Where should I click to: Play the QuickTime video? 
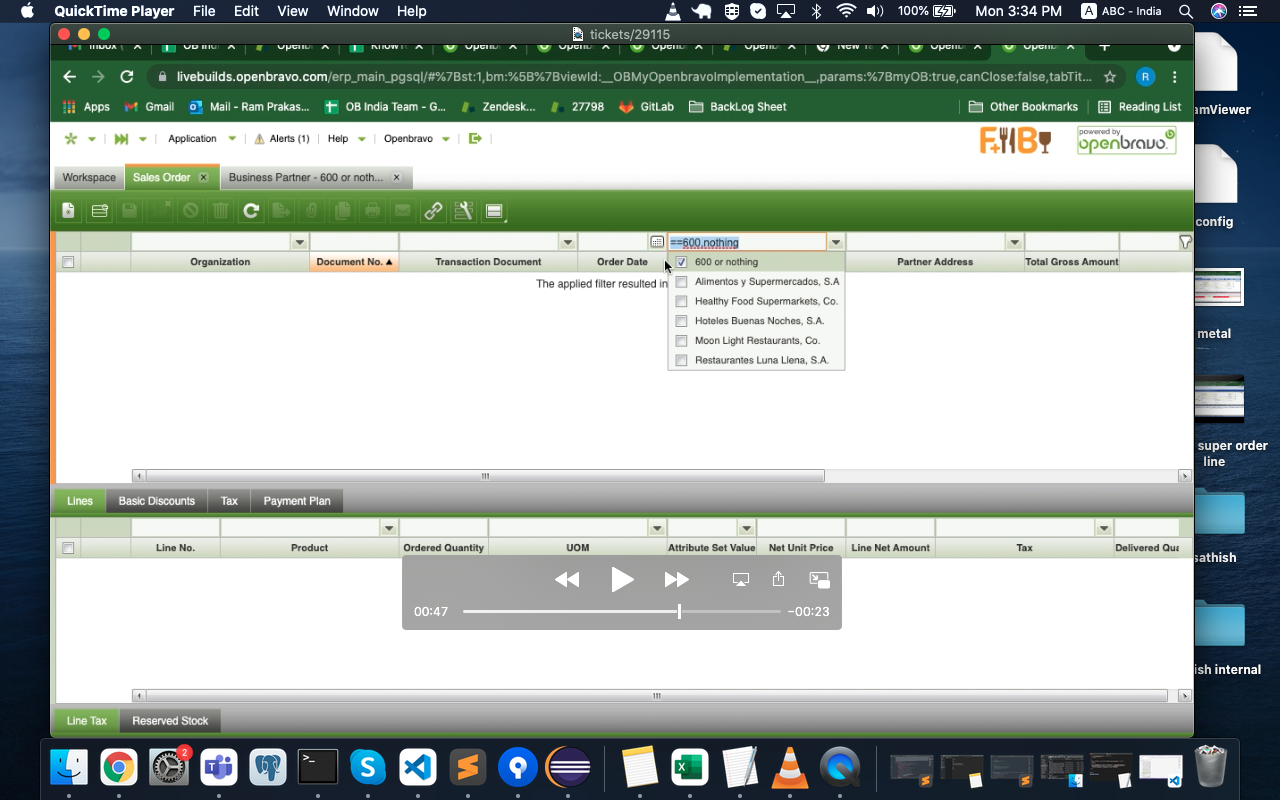tap(622, 579)
